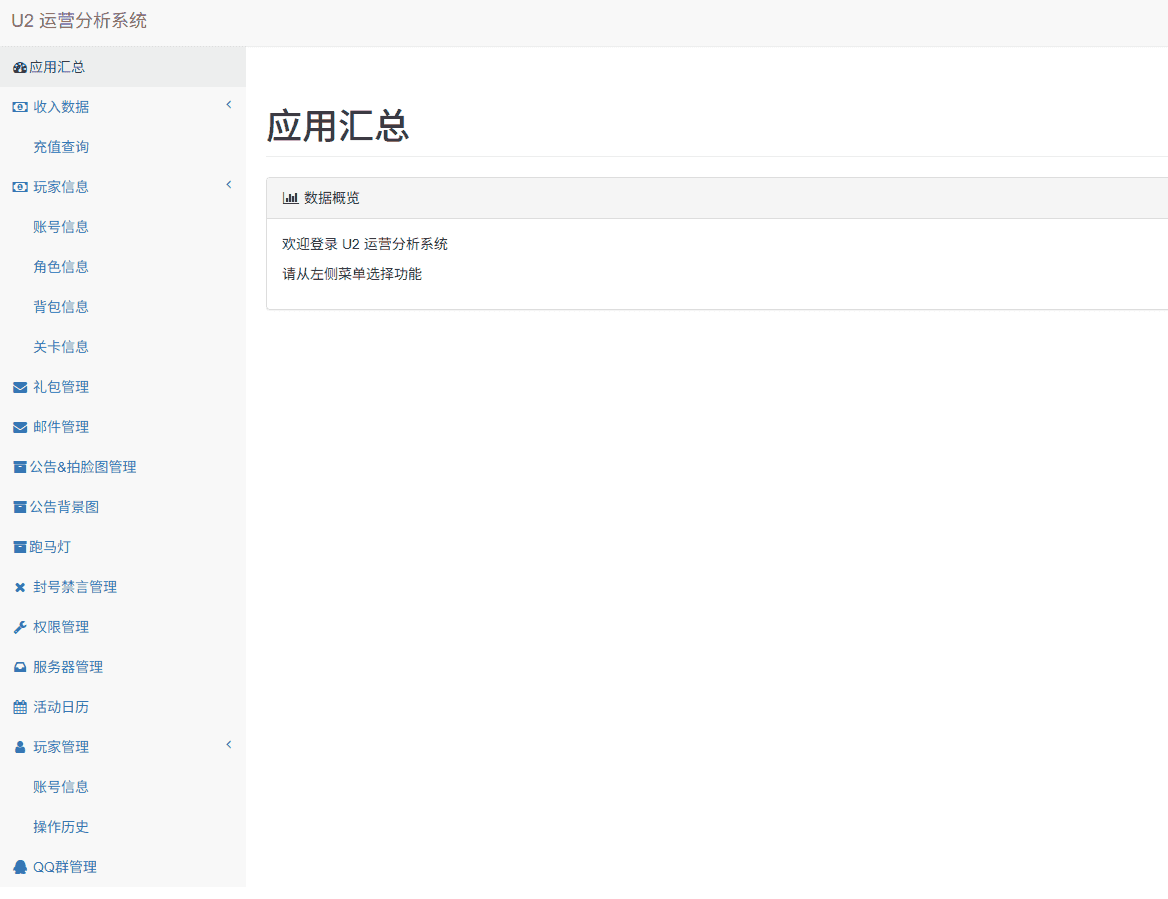Click the QQ penguin icon for QQ群管理
The height and width of the screenshot is (899, 1168).
tap(20, 867)
